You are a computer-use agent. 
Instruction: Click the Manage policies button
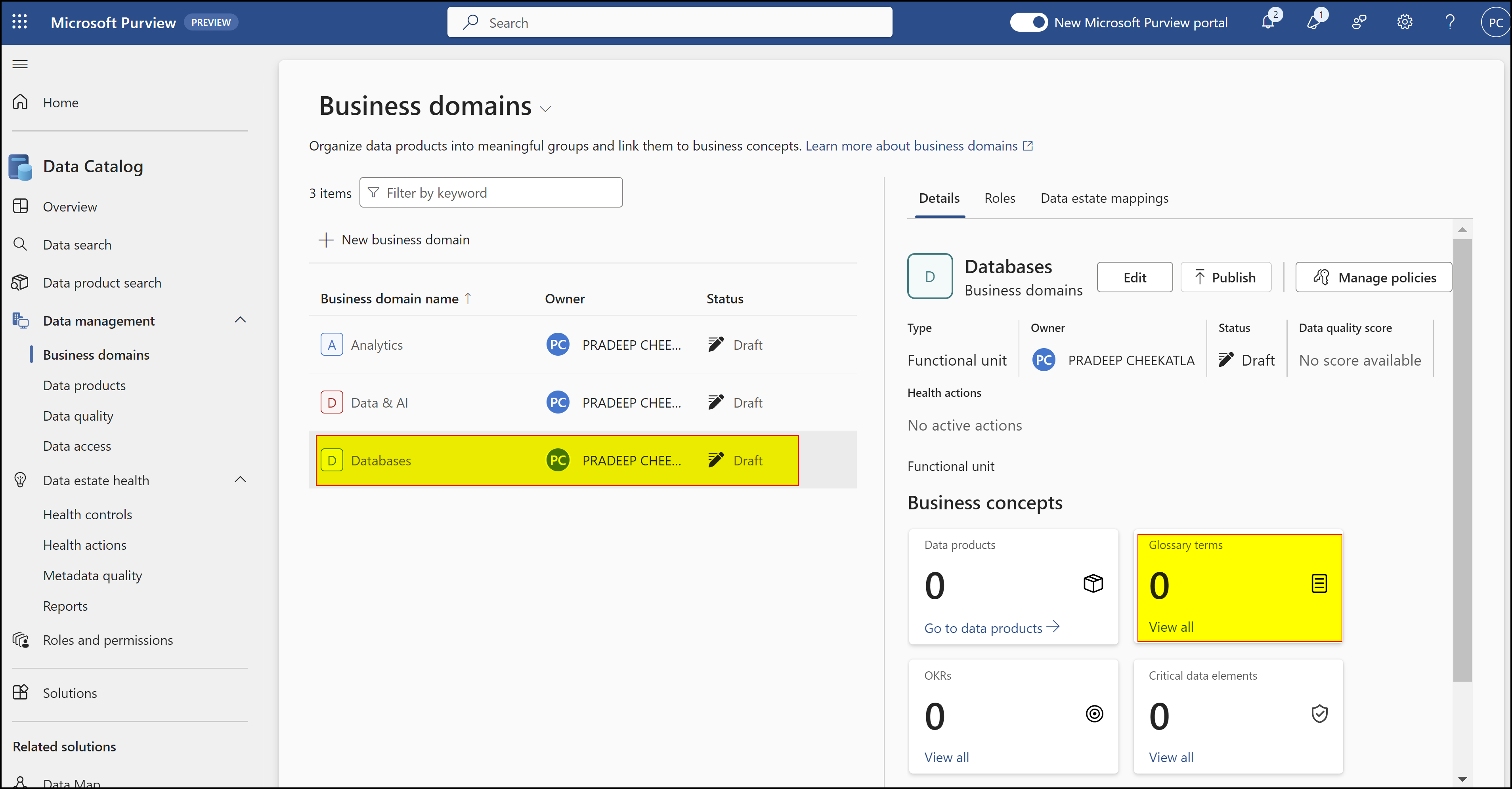(1373, 278)
